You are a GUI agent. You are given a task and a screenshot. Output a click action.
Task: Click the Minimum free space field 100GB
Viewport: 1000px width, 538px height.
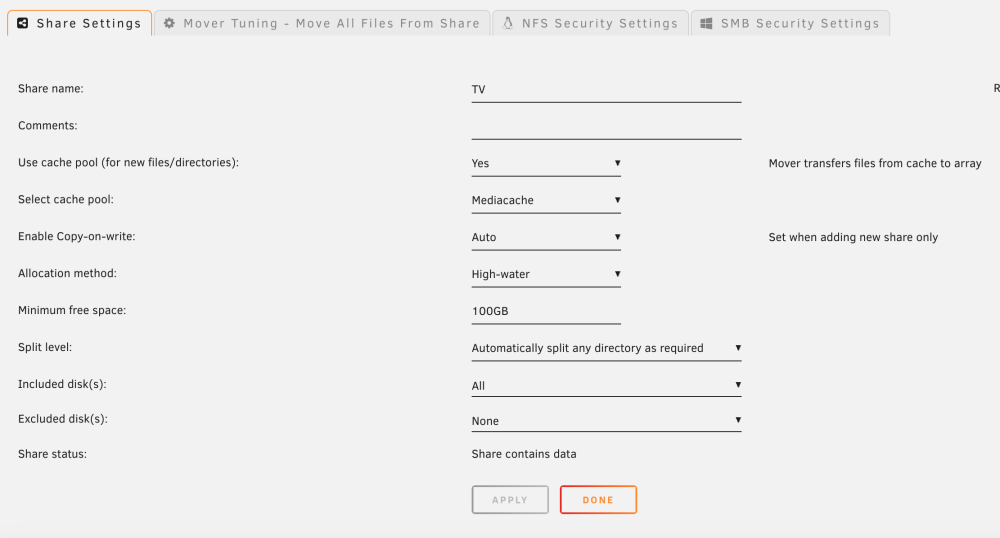tap(546, 312)
